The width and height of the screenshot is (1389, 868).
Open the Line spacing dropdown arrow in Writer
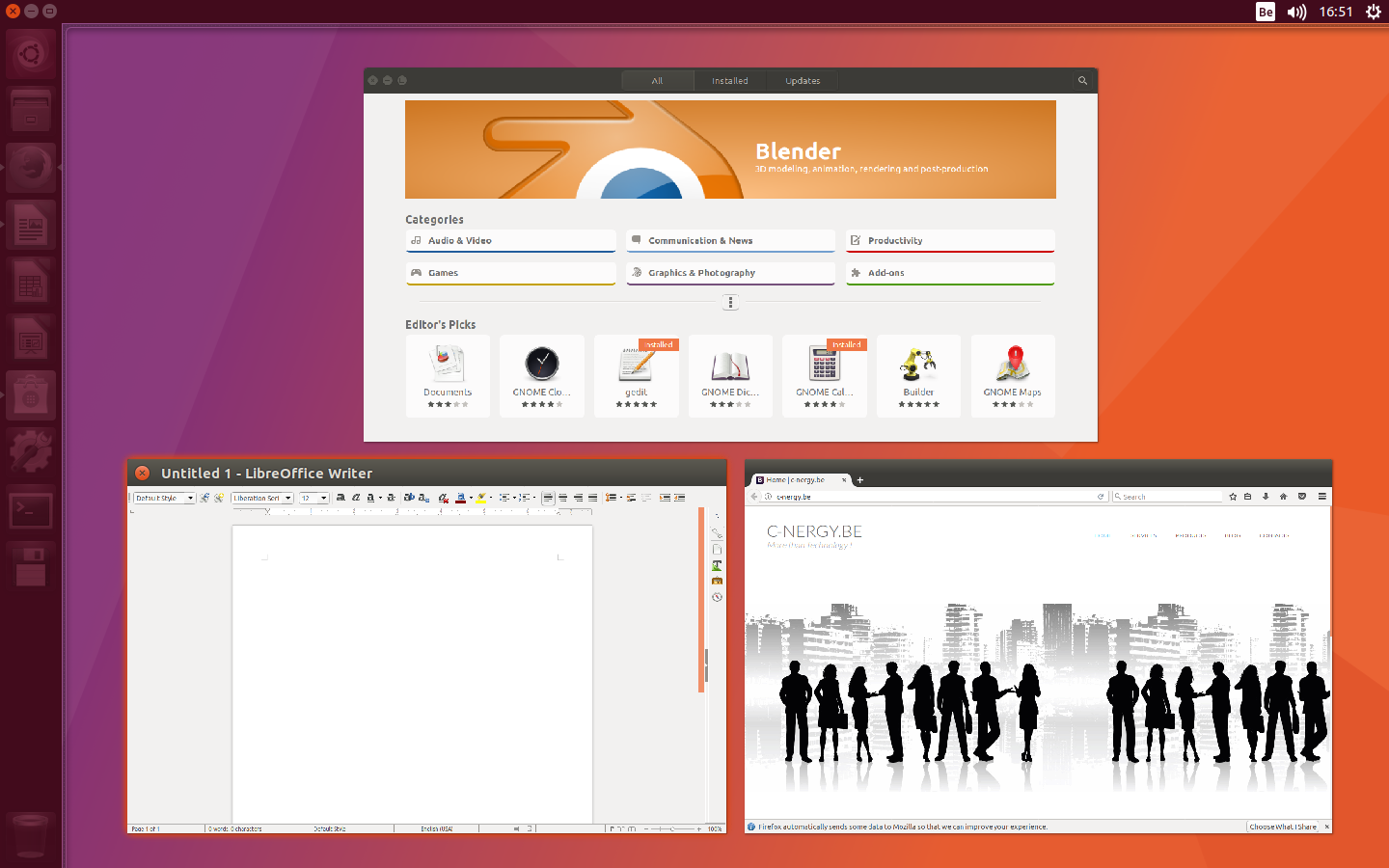coord(621,498)
